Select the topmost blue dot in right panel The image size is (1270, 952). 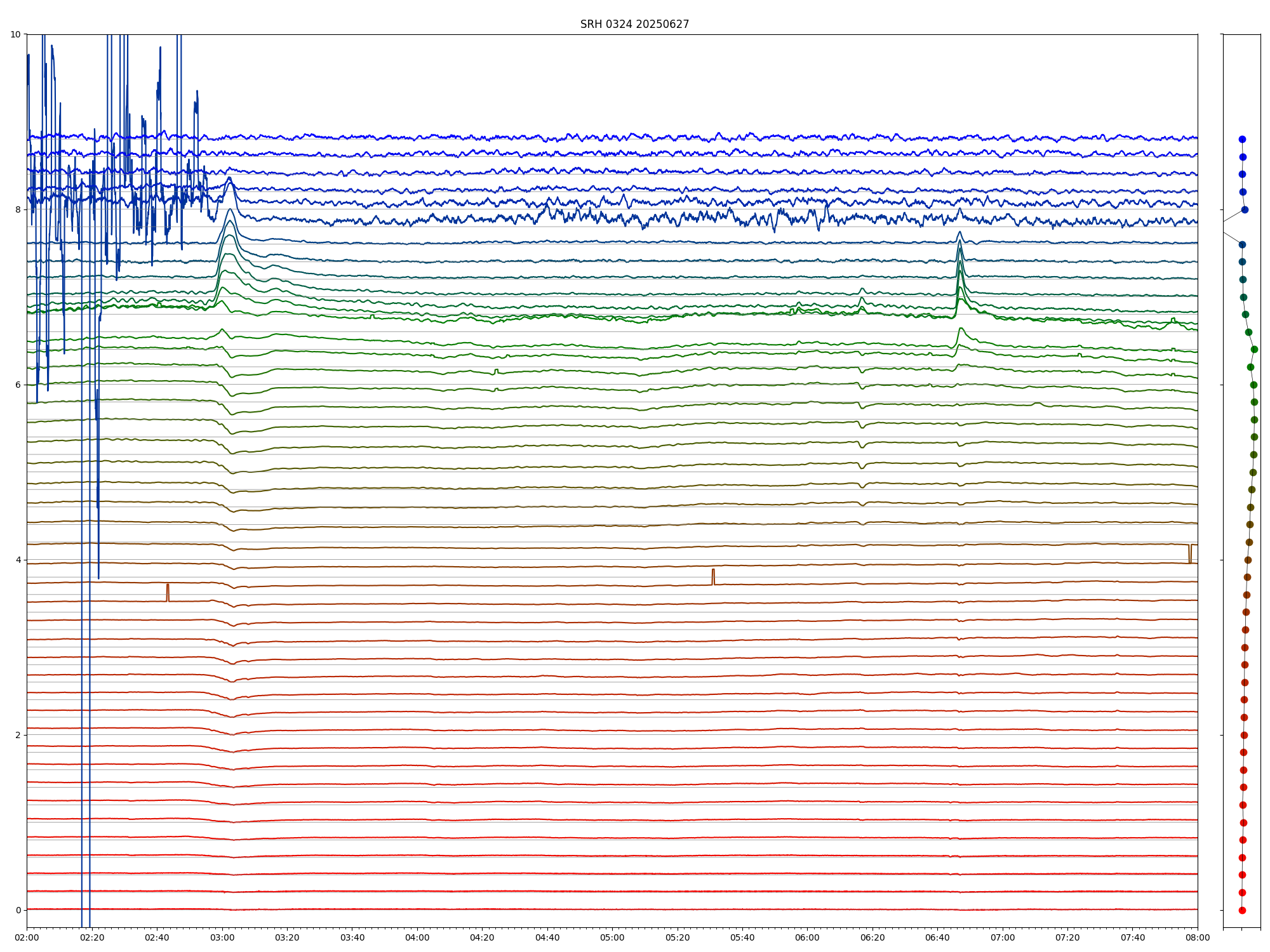(1242, 139)
